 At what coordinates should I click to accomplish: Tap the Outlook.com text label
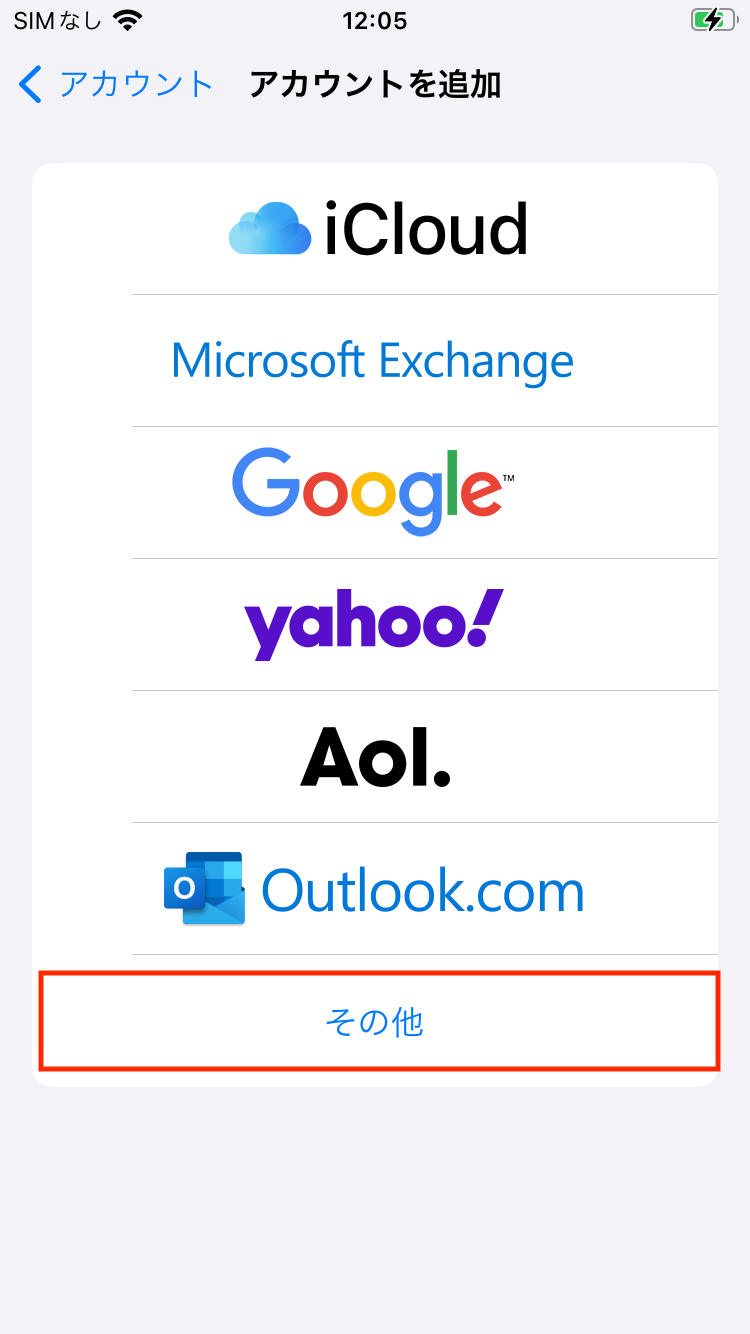[x=423, y=890]
